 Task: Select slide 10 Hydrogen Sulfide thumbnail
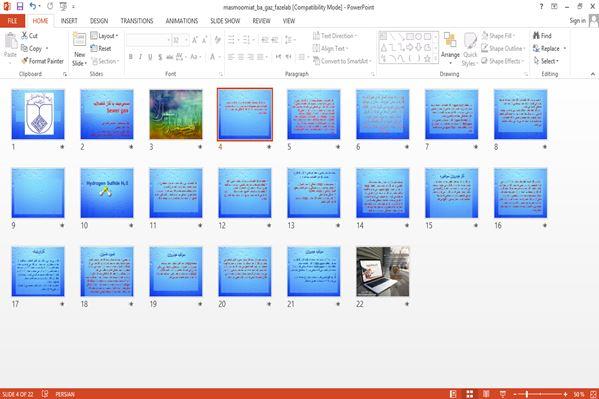click(107, 193)
